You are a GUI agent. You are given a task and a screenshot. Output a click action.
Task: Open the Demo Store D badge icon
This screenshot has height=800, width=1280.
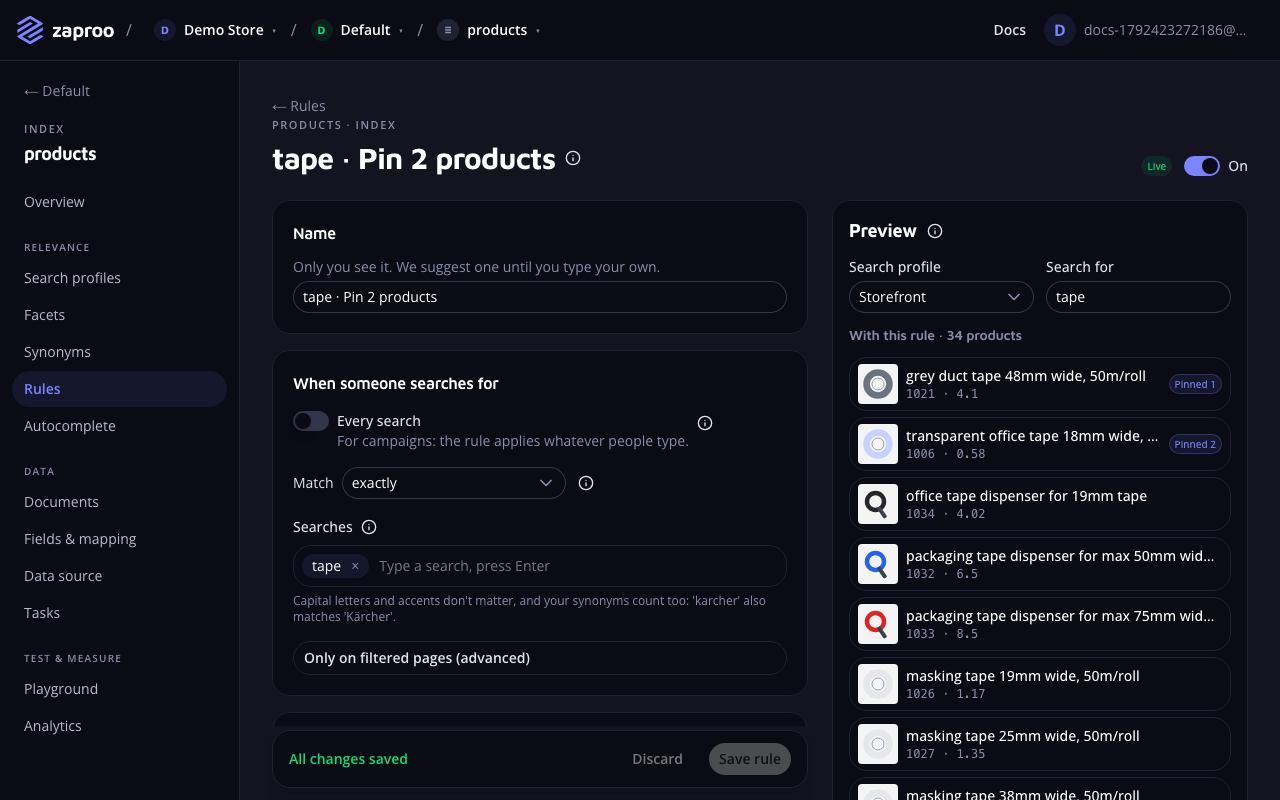click(x=165, y=30)
